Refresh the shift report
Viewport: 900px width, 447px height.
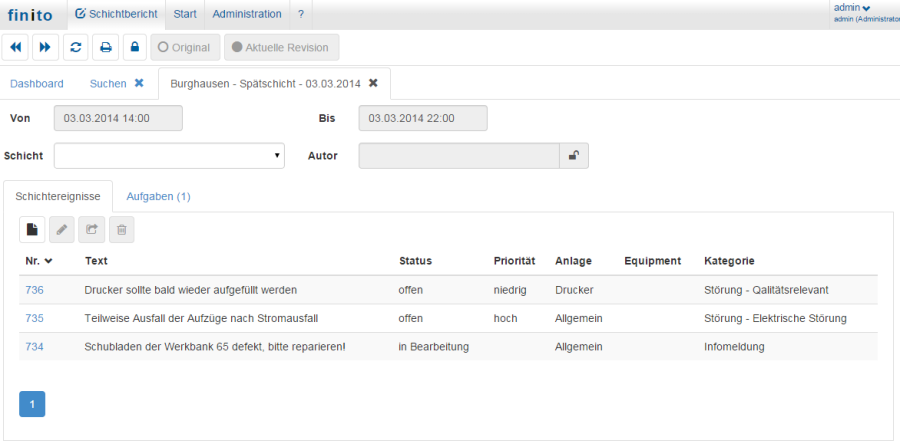(x=75, y=47)
